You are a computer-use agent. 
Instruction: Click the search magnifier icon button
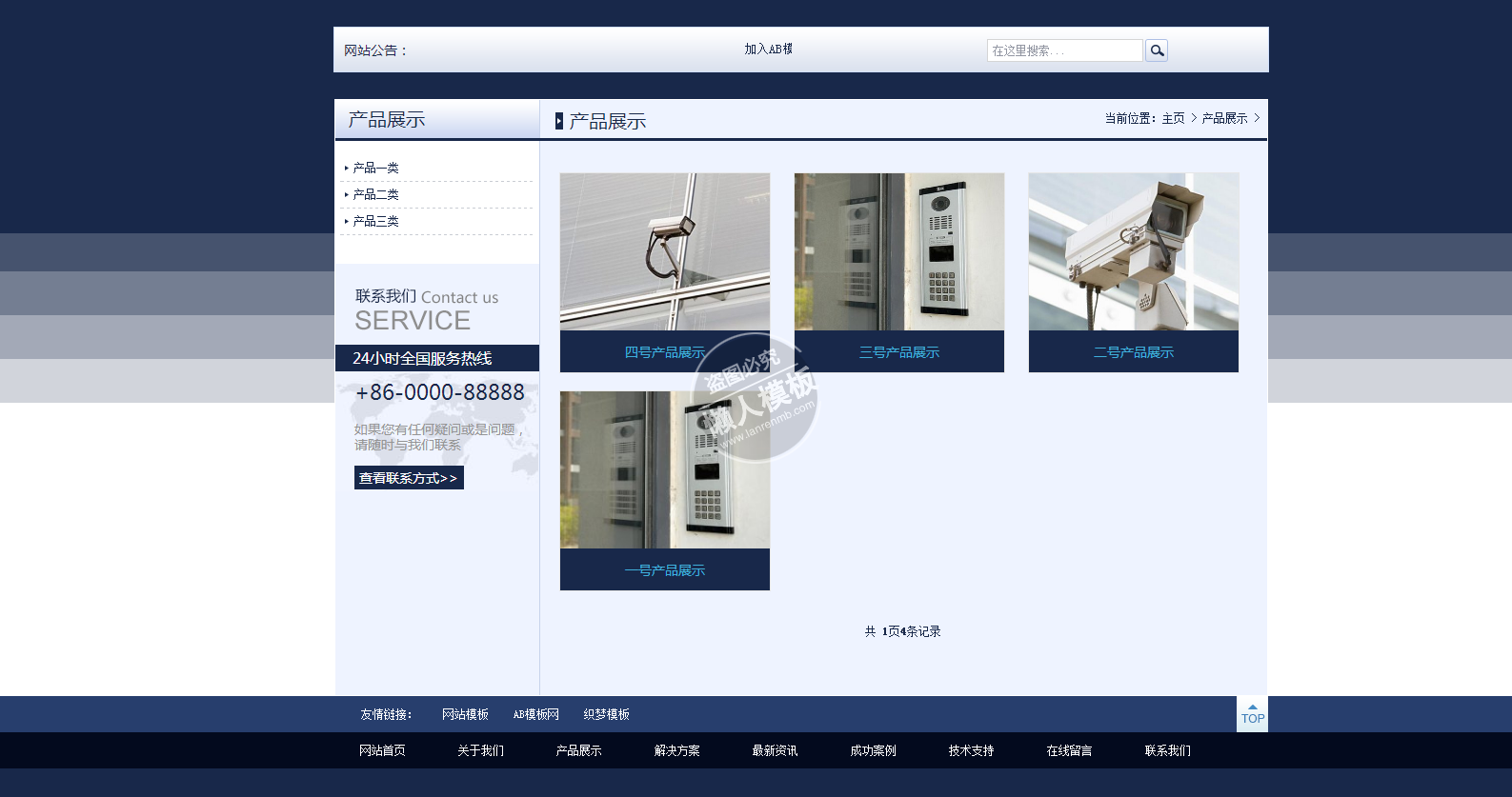1157,50
